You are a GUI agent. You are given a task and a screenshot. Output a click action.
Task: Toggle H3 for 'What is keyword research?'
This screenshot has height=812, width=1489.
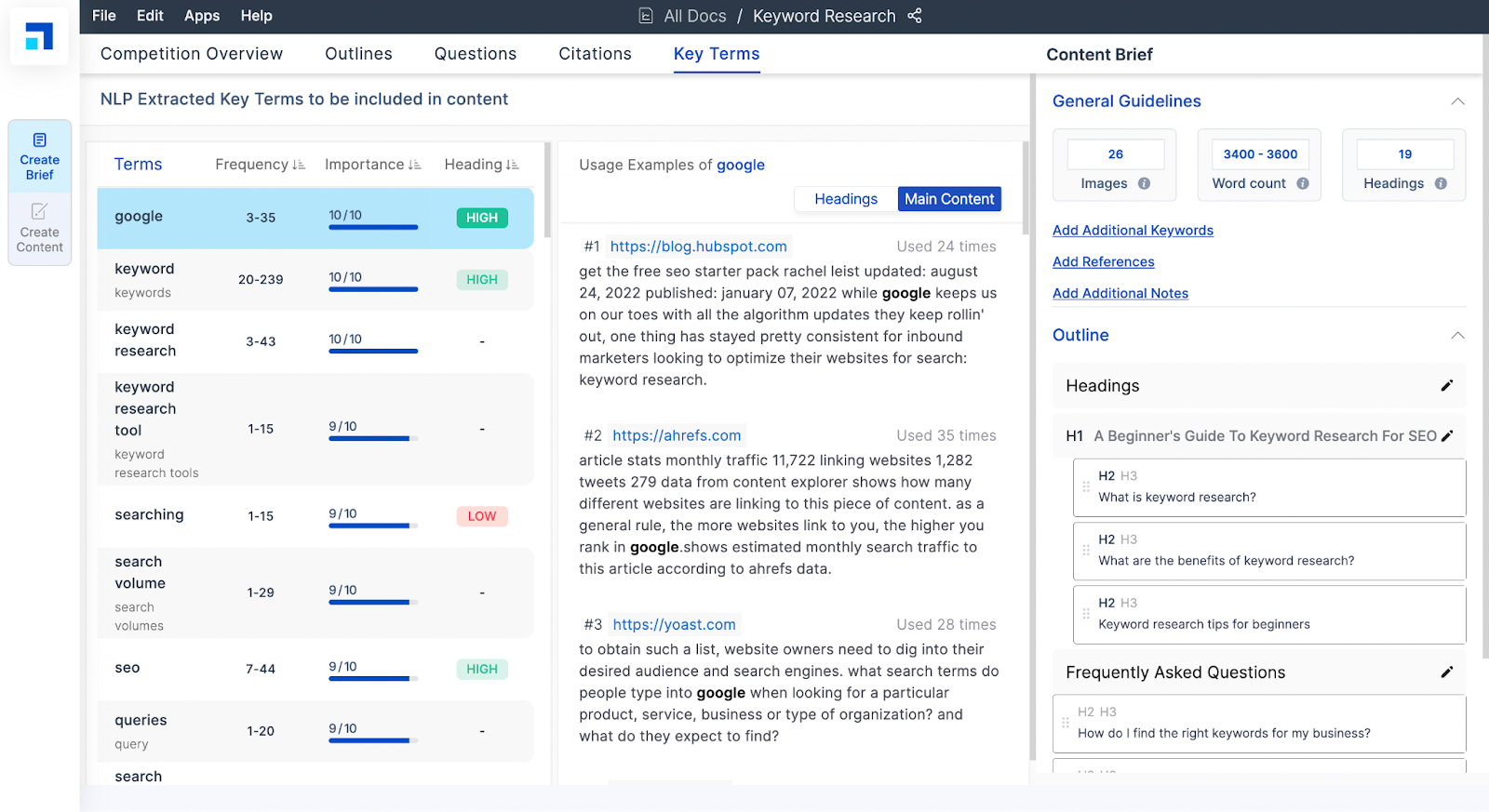click(x=1129, y=476)
